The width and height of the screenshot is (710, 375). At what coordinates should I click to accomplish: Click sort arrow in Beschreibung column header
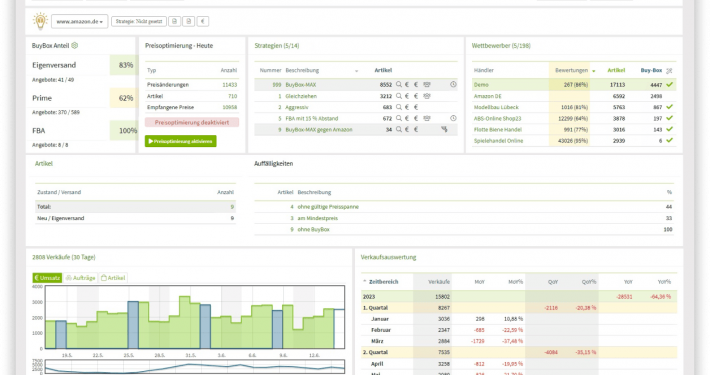click(356, 71)
